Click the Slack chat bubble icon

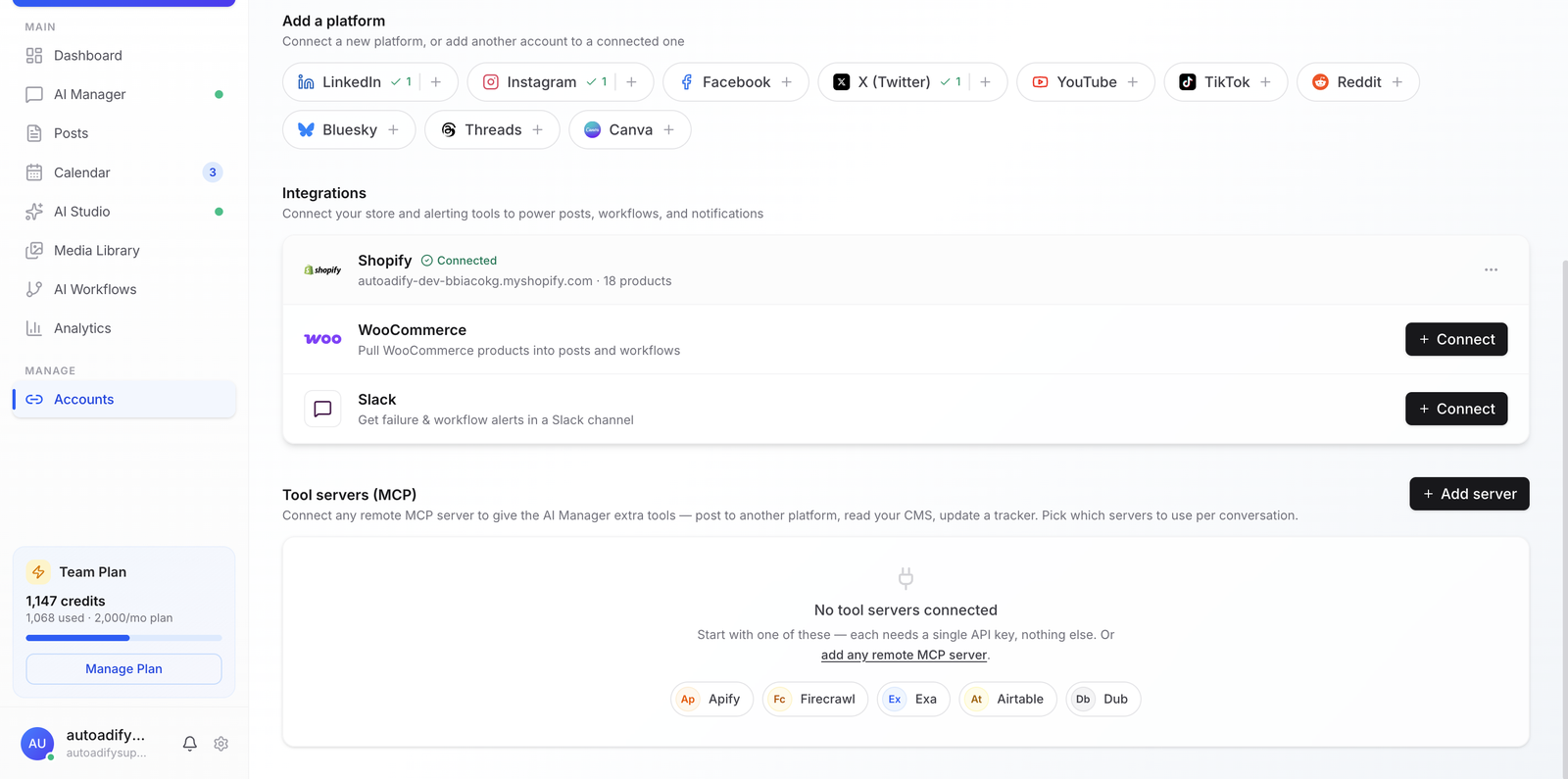[x=322, y=409]
